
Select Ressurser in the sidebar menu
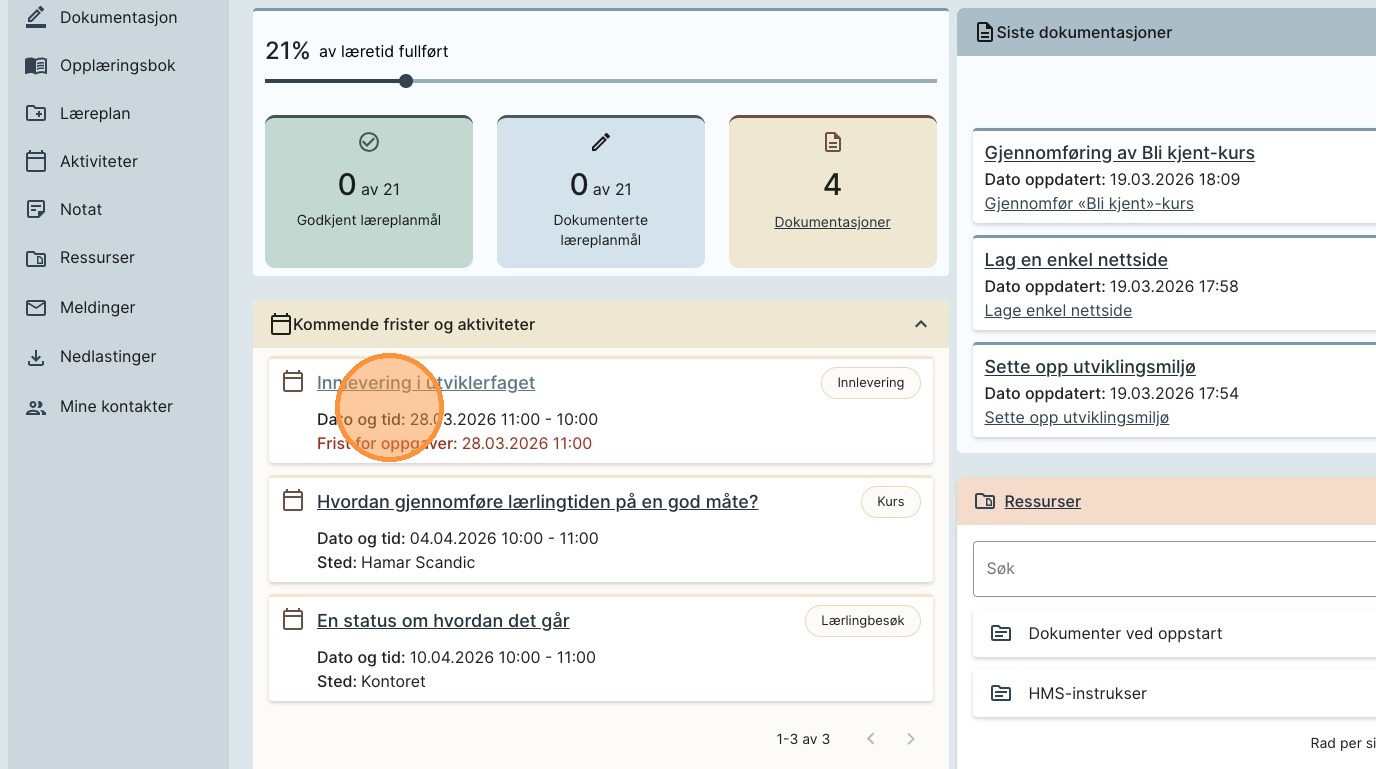(97, 257)
